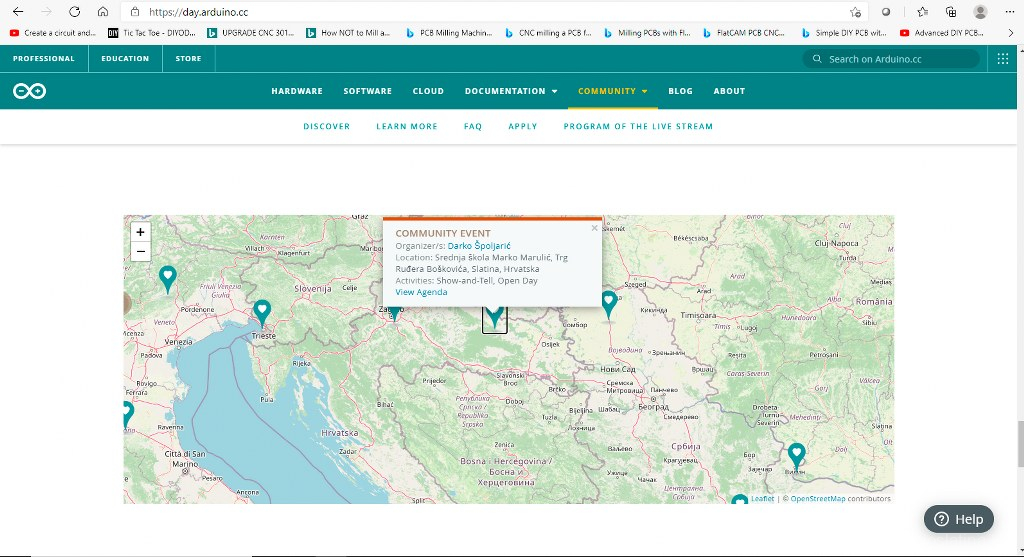Reload the page with the refresh icon

74,12
